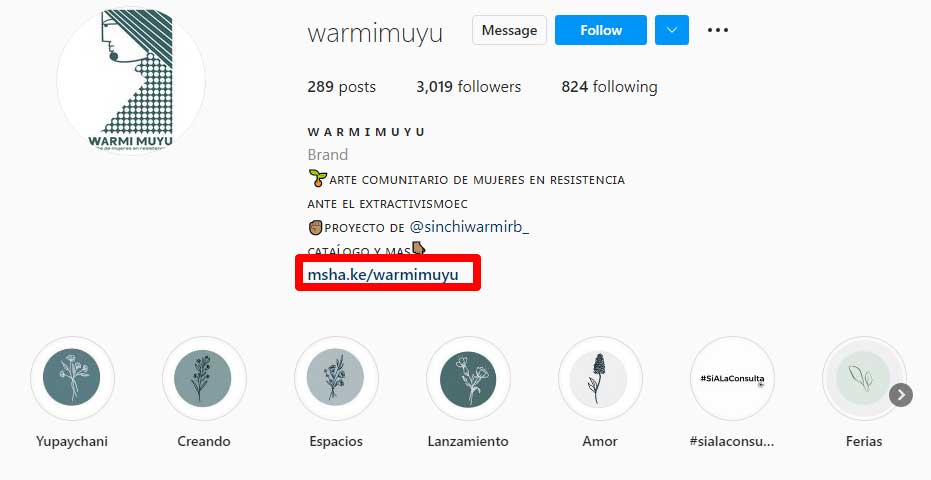Select the Creando highlight label text
Image resolution: width=931 pixels, height=480 pixels.
coord(204,441)
